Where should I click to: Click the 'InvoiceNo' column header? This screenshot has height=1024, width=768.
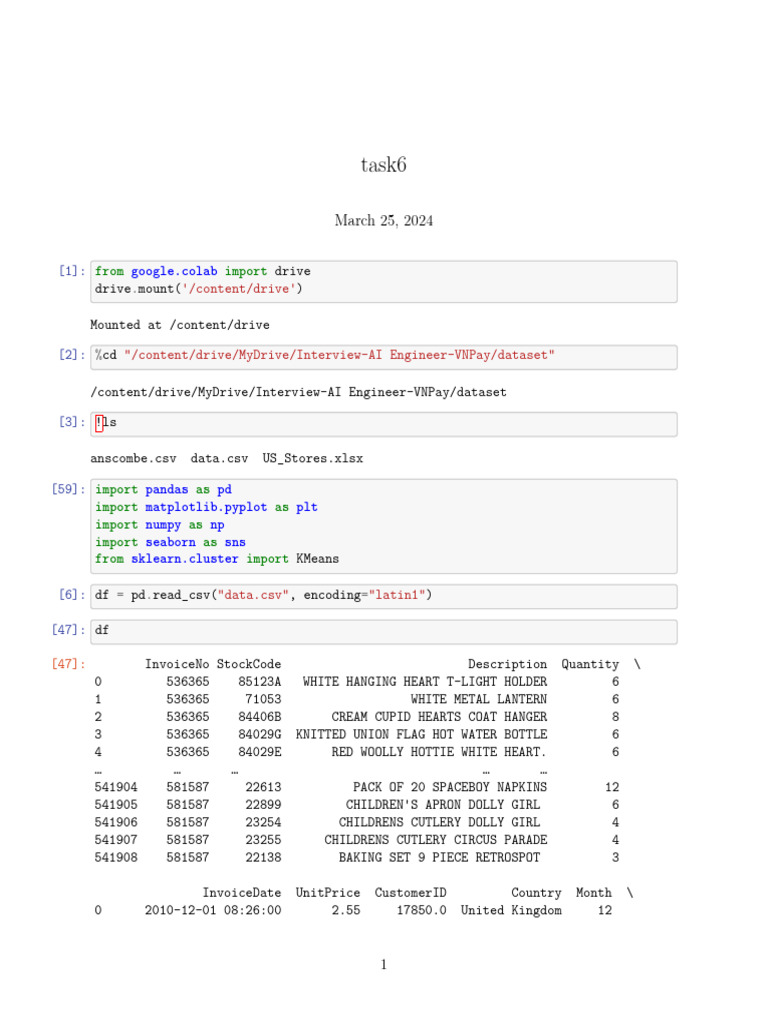[177, 664]
